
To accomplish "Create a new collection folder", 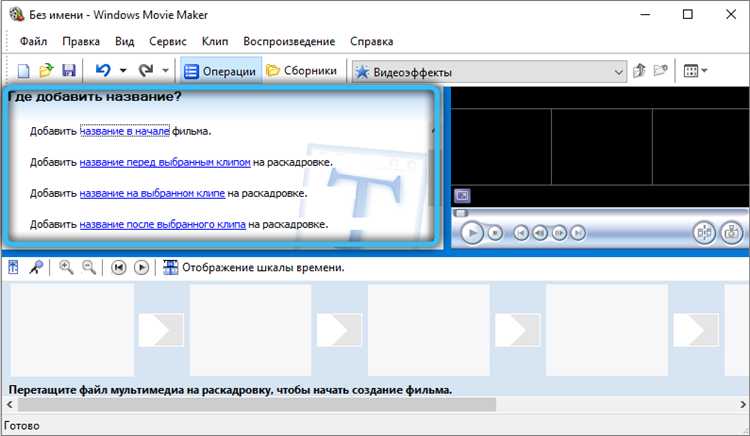I will tap(661, 71).
